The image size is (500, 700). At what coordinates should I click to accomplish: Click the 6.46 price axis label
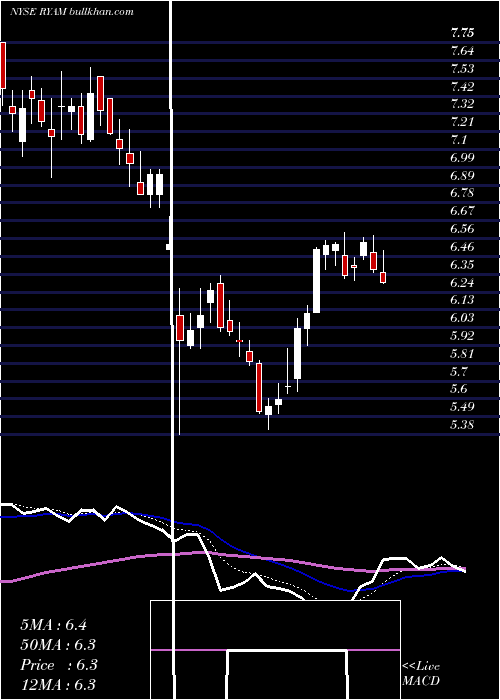tap(462, 246)
